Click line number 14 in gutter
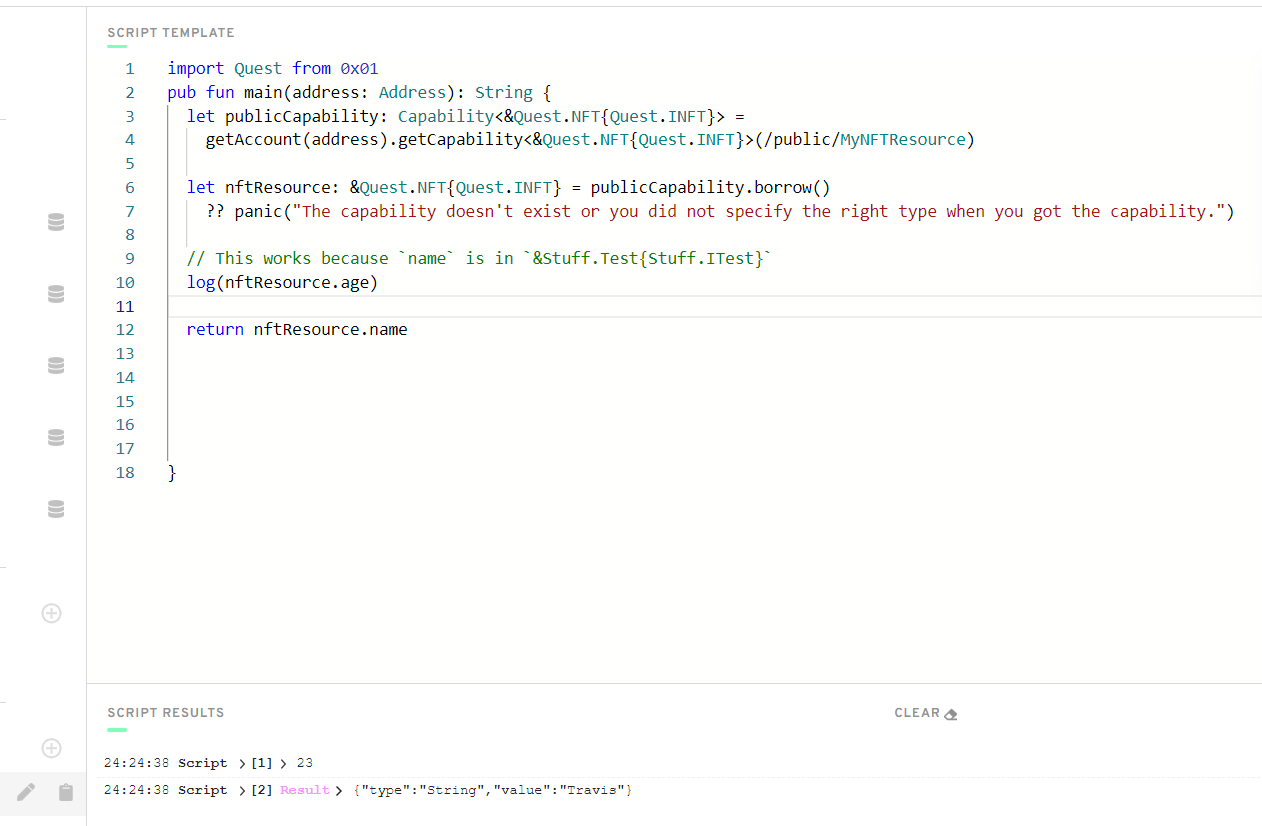This screenshot has width=1262, height=826. pos(125,378)
